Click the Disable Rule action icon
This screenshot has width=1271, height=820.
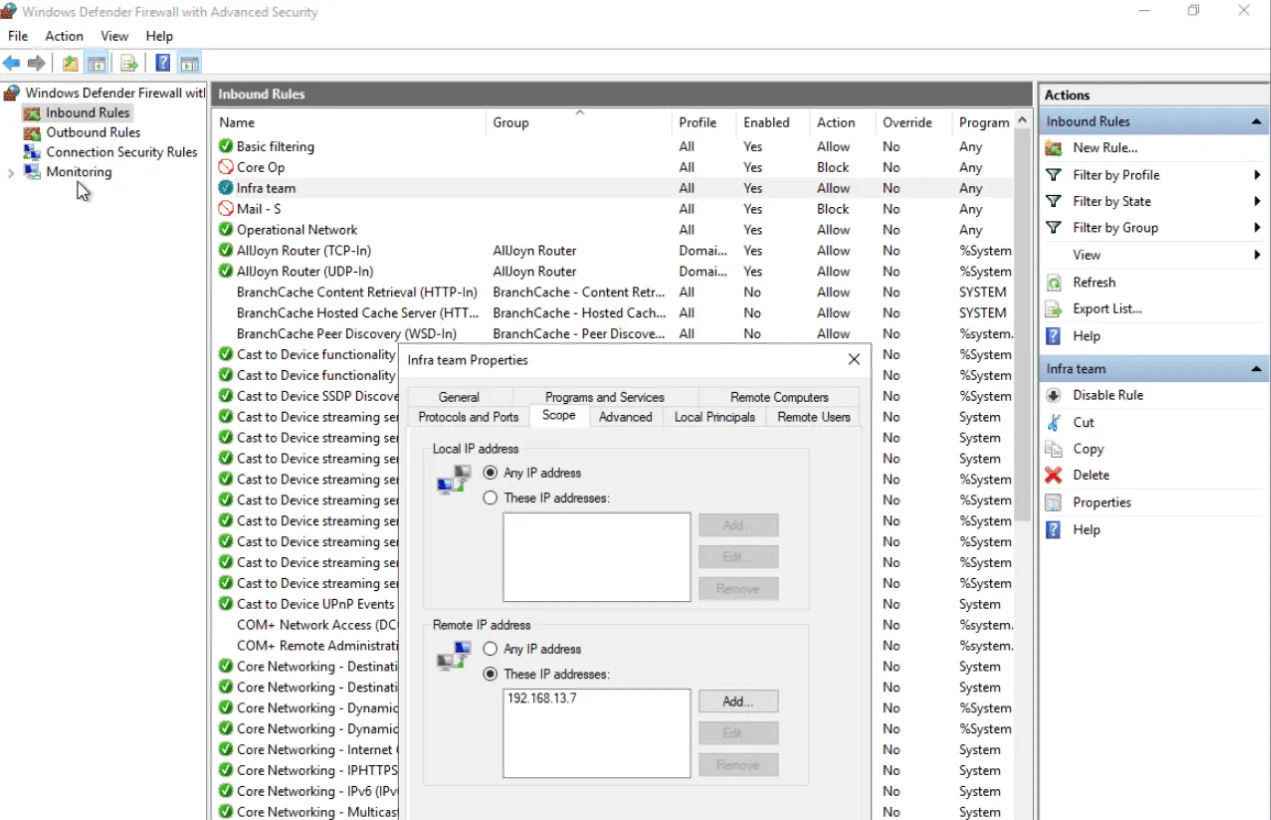1053,395
